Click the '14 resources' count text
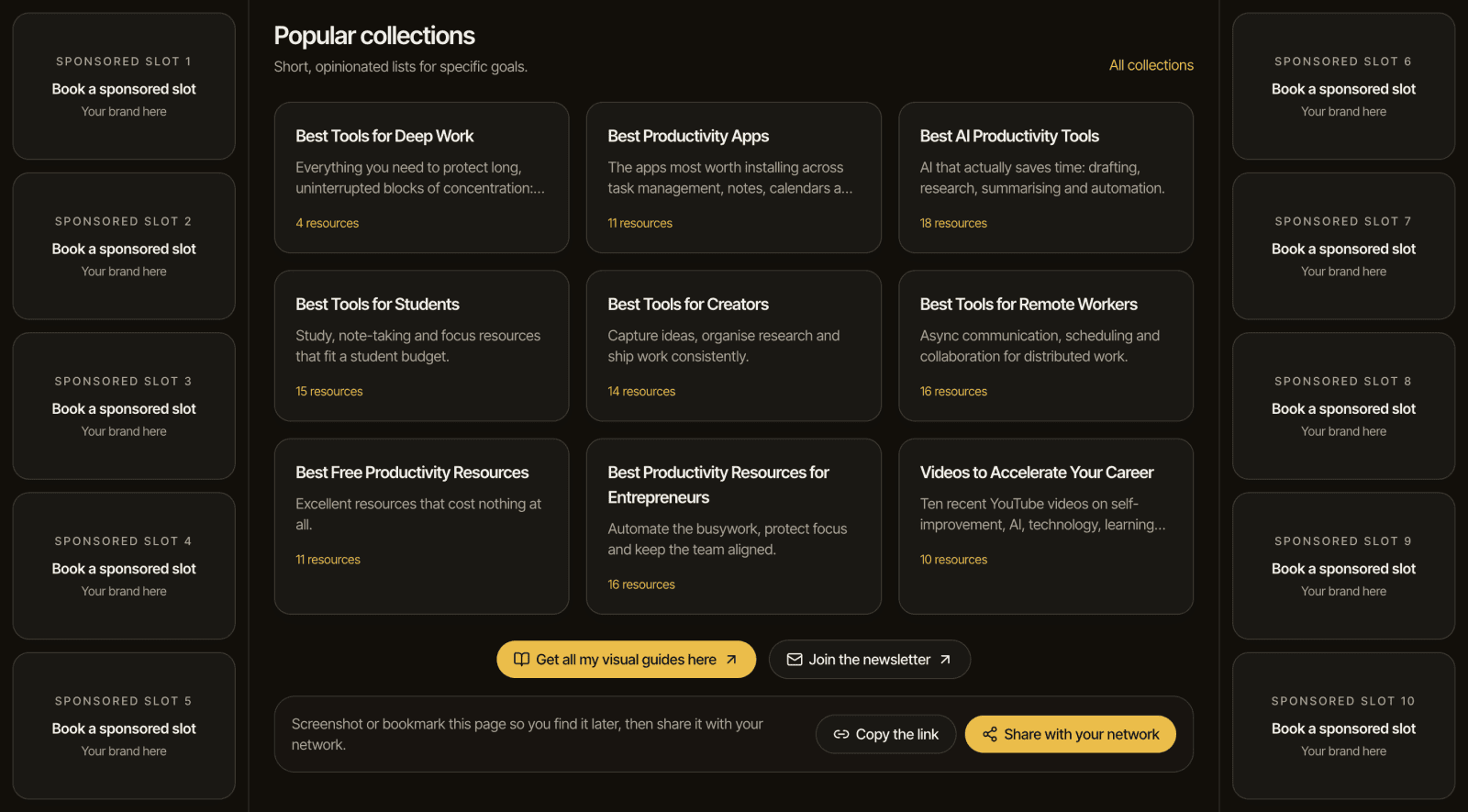The width and height of the screenshot is (1468, 812). point(641,391)
